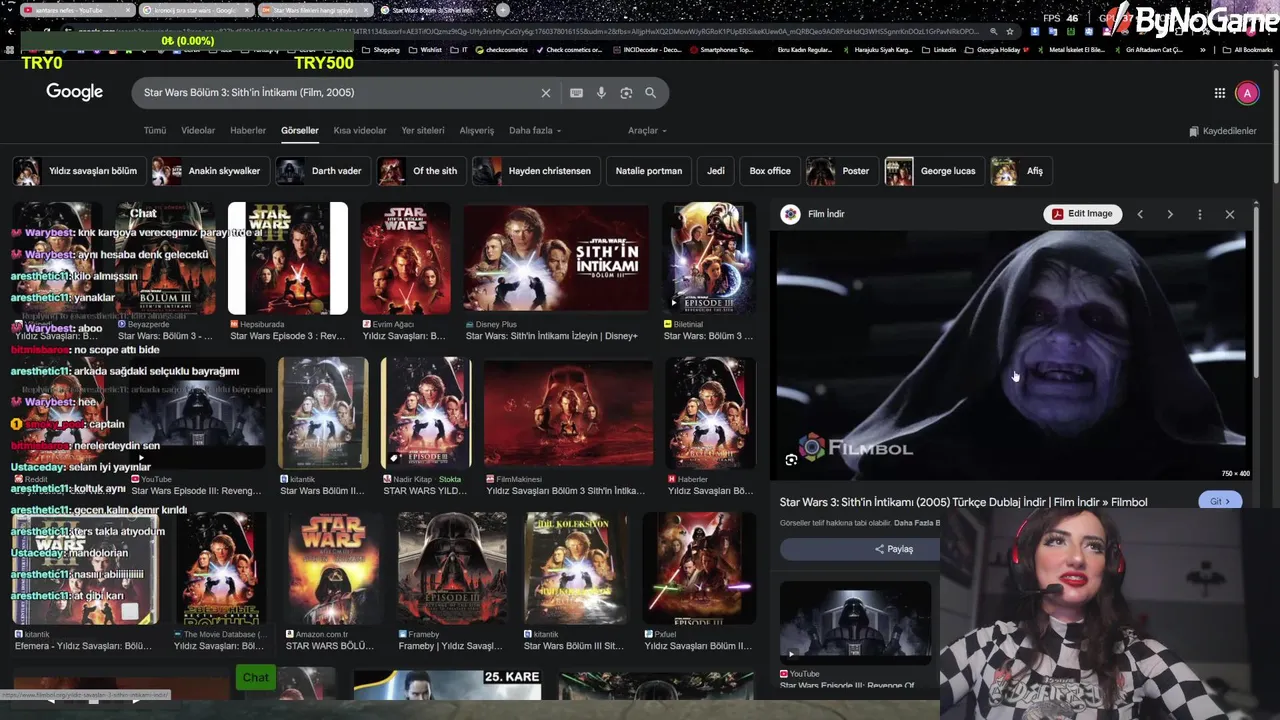Click the Lens search icon on preview image
The width and height of the screenshot is (1280, 720).
pos(791,460)
